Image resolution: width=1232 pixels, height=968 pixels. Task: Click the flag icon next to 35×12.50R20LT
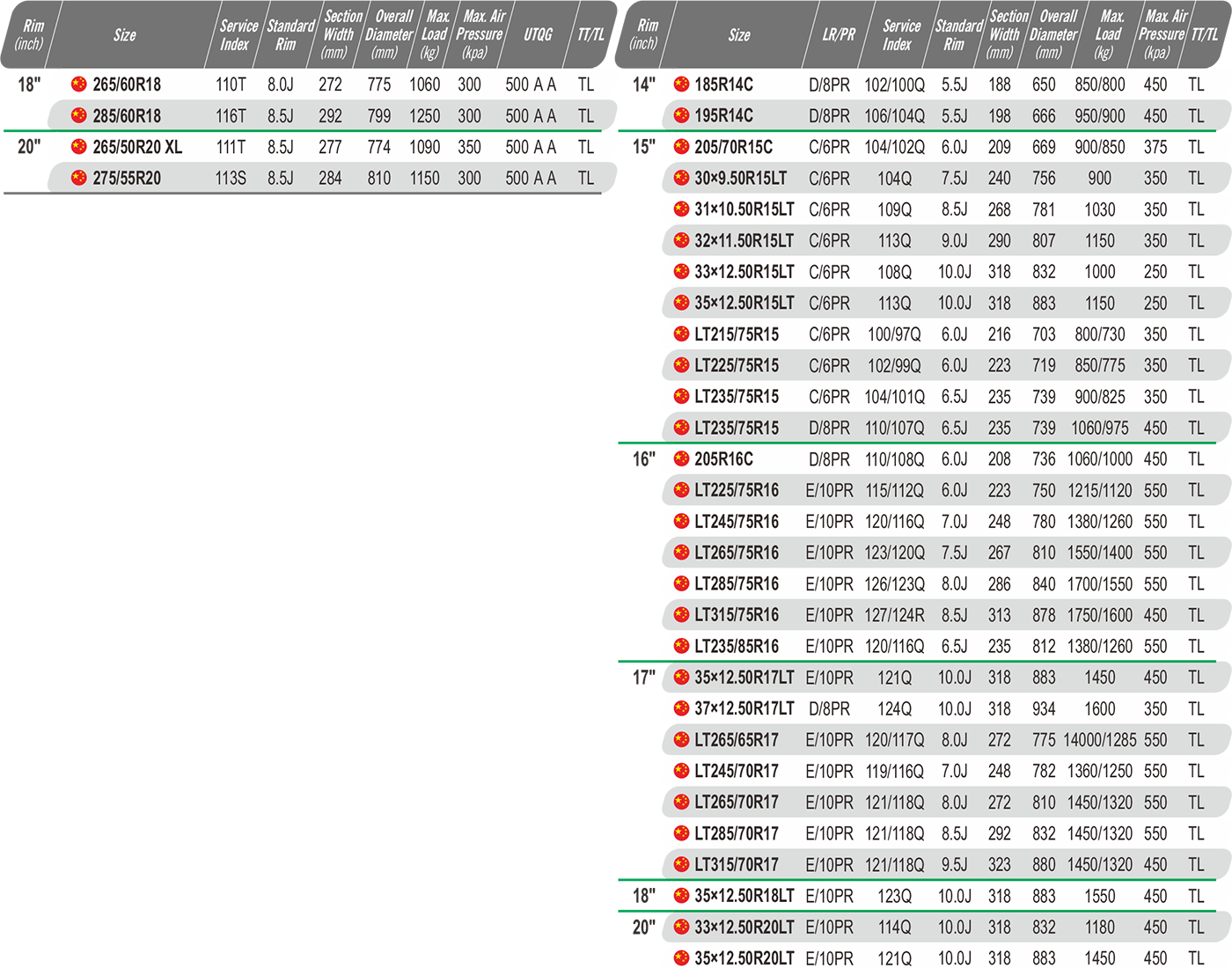click(681, 957)
